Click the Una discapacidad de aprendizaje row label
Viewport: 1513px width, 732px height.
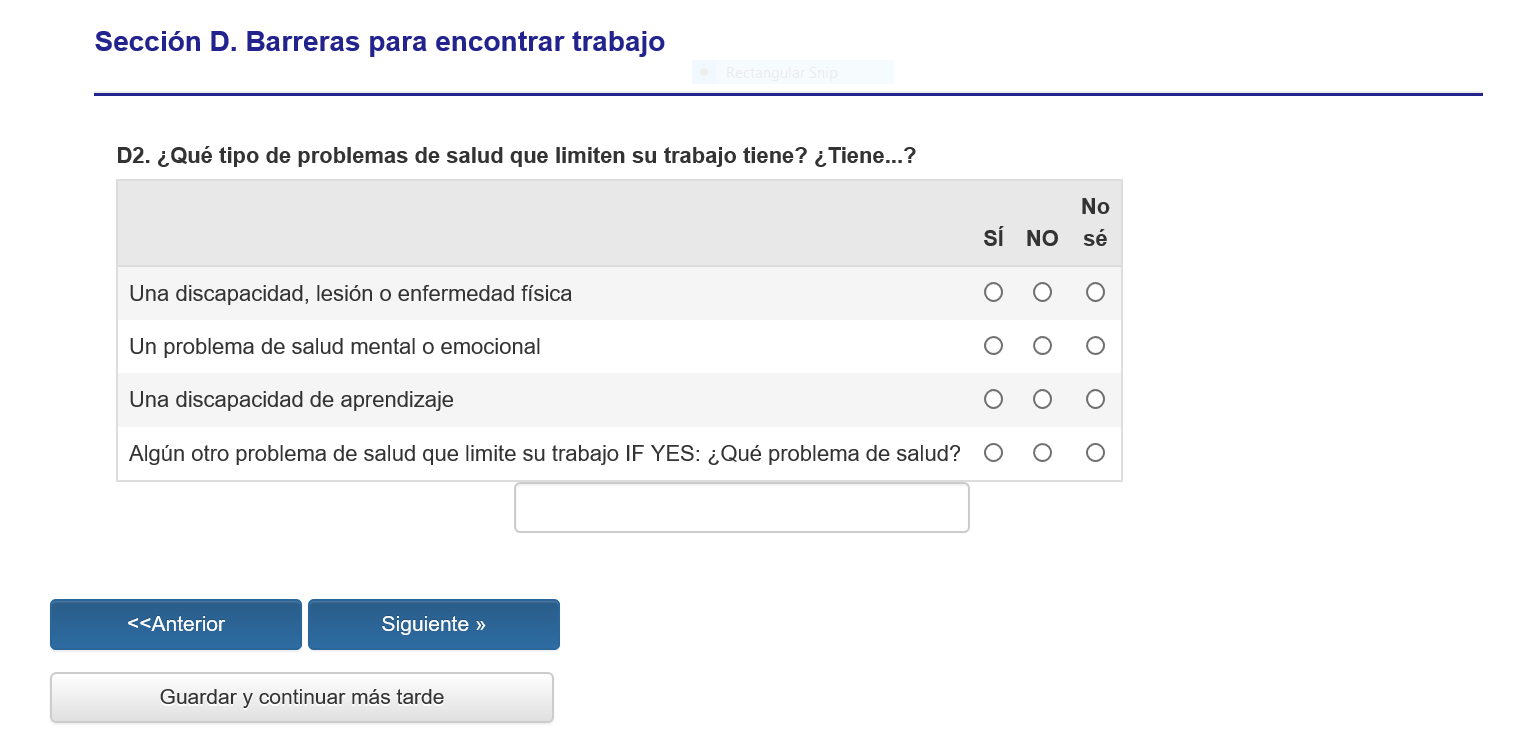(291, 400)
